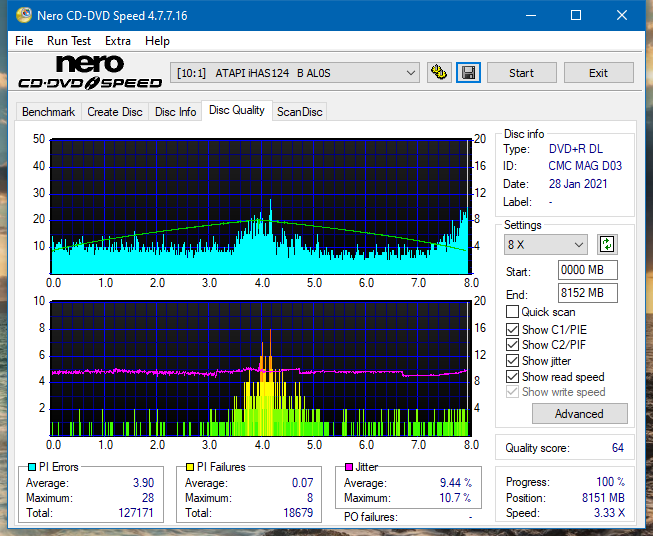The image size is (653, 536).
Task: Switch to the ScanDisc tab
Action: click(299, 112)
